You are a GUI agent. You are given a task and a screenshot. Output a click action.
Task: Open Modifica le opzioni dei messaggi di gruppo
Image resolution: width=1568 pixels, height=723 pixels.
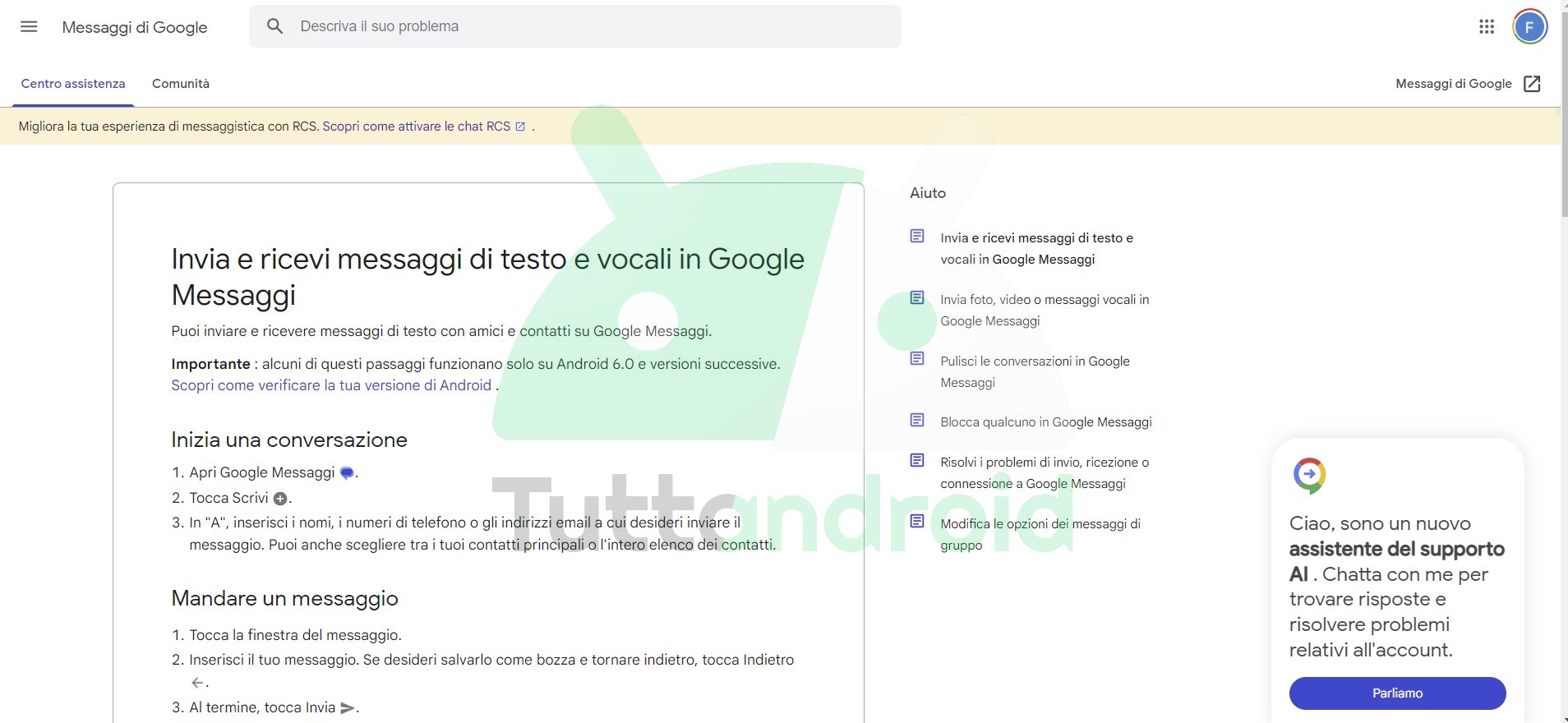click(x=1040, y=534)
